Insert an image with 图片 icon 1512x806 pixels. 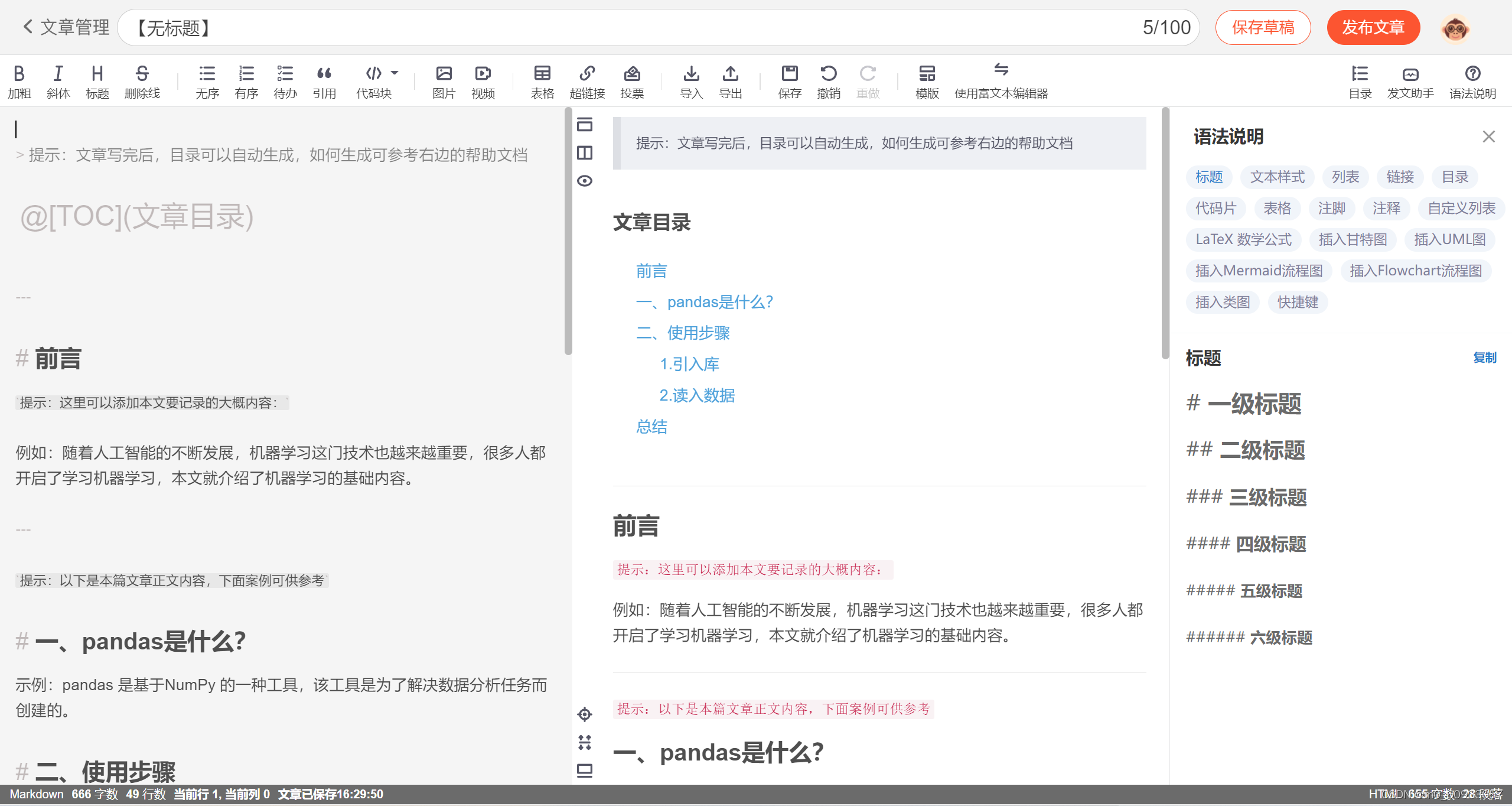click(444, 82)
